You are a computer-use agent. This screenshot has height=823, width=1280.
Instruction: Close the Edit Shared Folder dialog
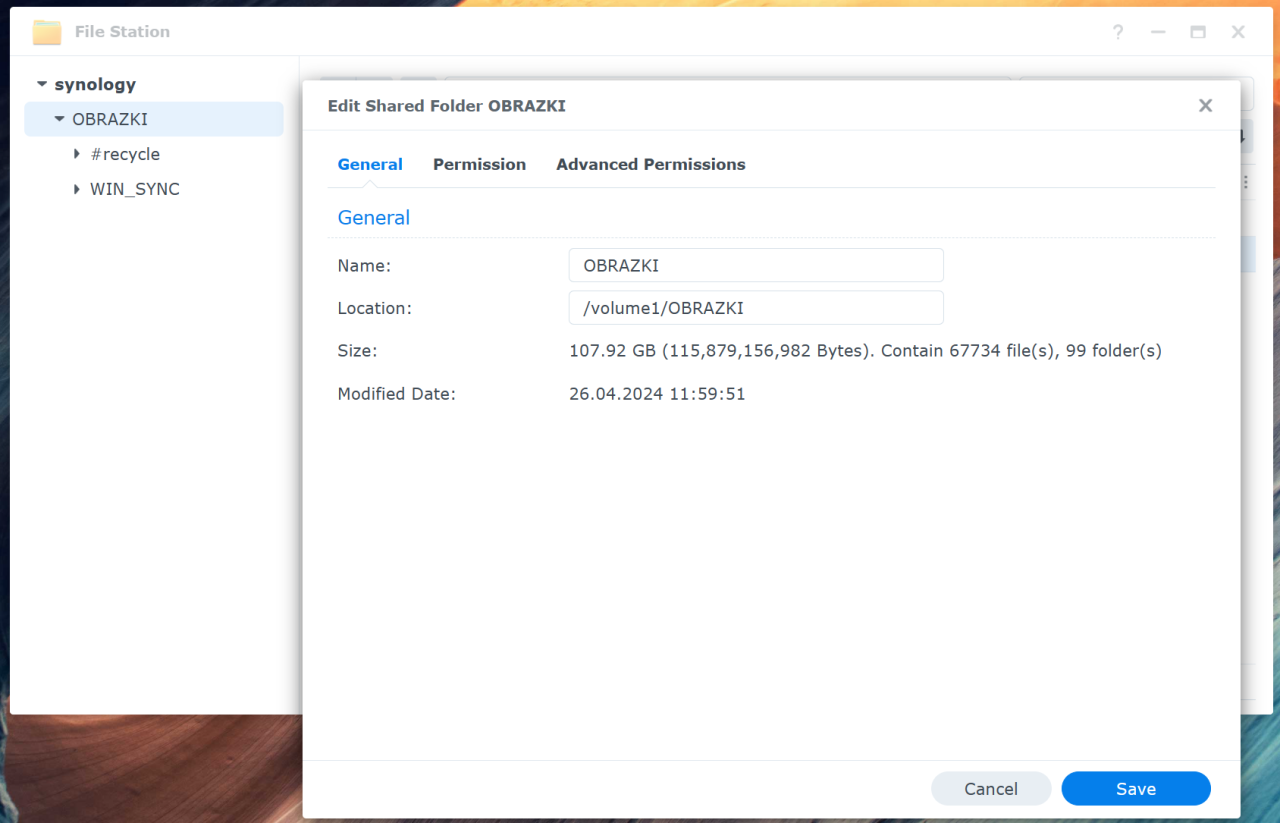[x=1205, y=105]
